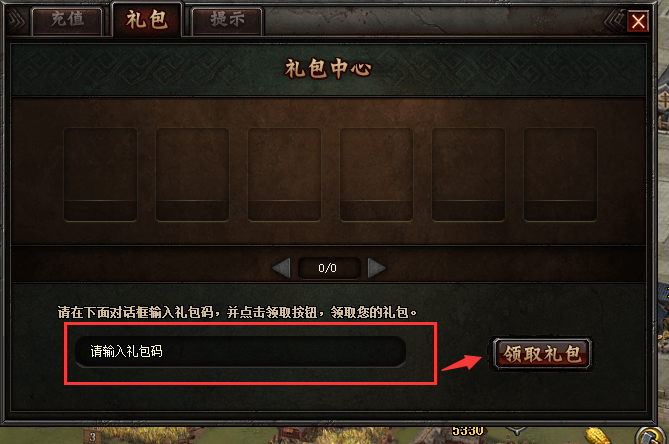The height and width of the screenshot is (444, 669).
Task: Focus the 请输入礼包码 input field
Action: (x=240, y=351)
